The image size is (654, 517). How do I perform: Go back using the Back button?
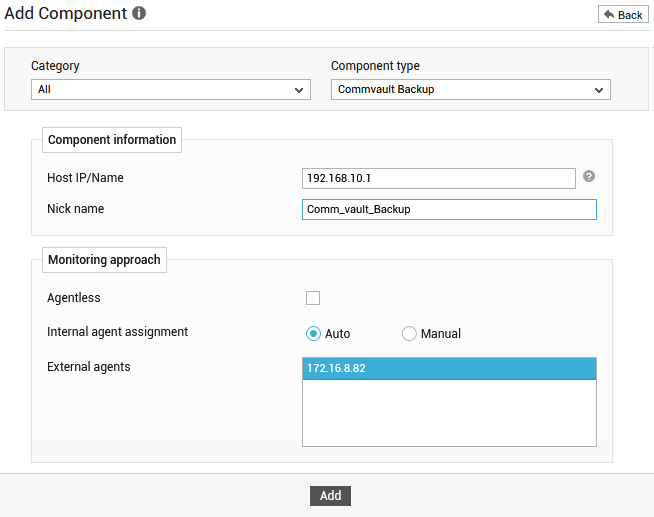click(623, 15)
